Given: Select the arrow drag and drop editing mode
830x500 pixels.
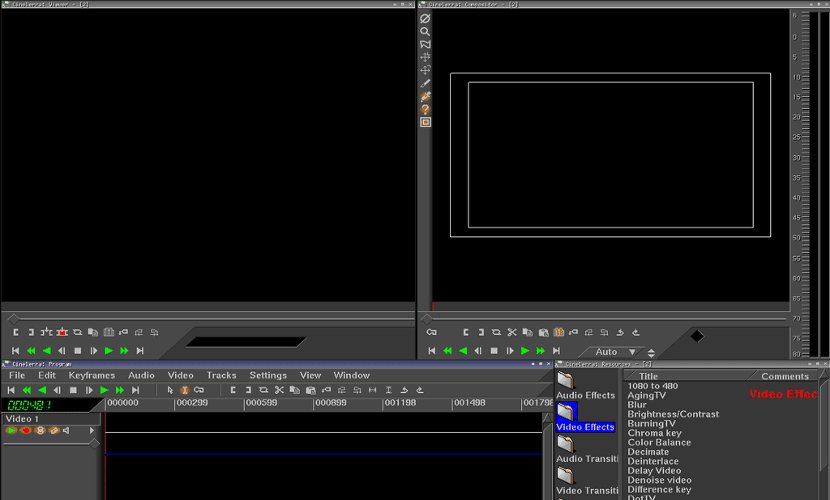Looking at the screenshot, I should click(170, 390).
